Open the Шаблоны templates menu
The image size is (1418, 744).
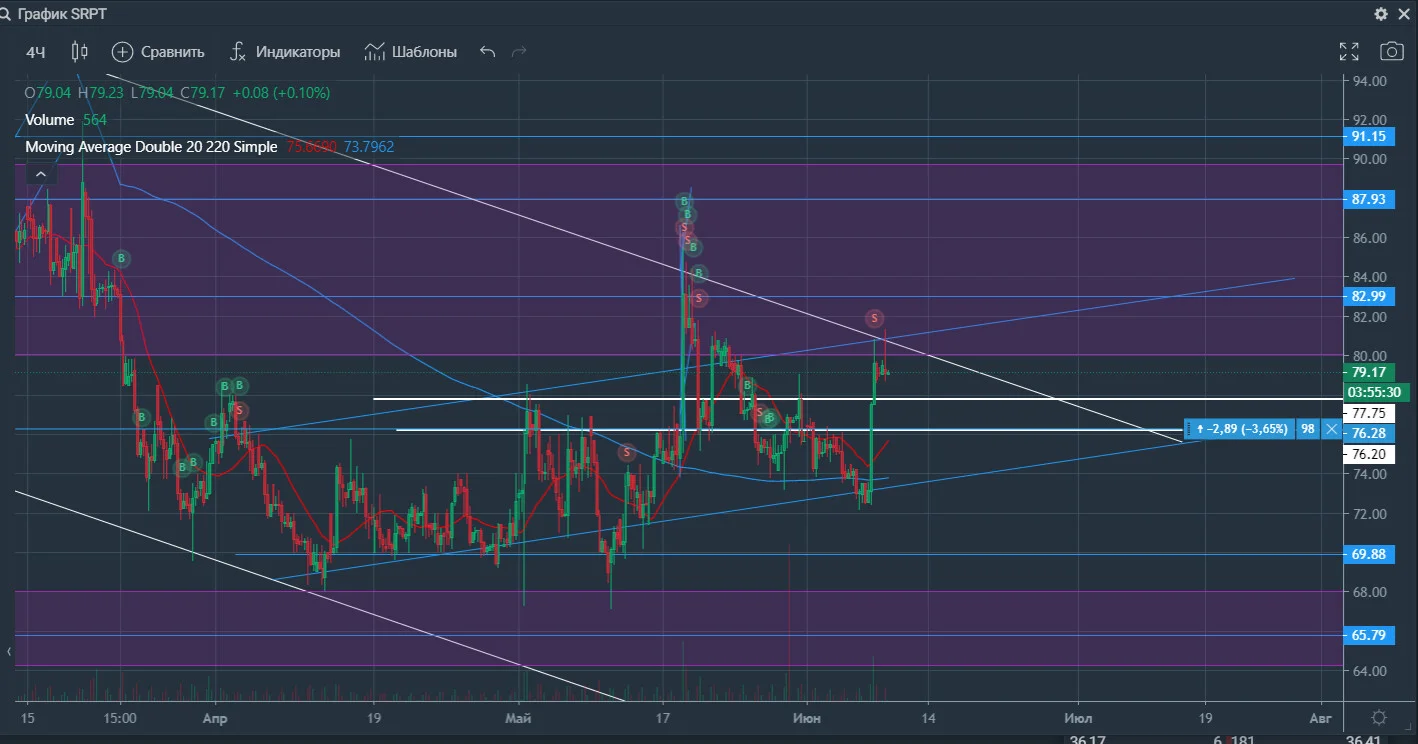(x=411, y=52)
